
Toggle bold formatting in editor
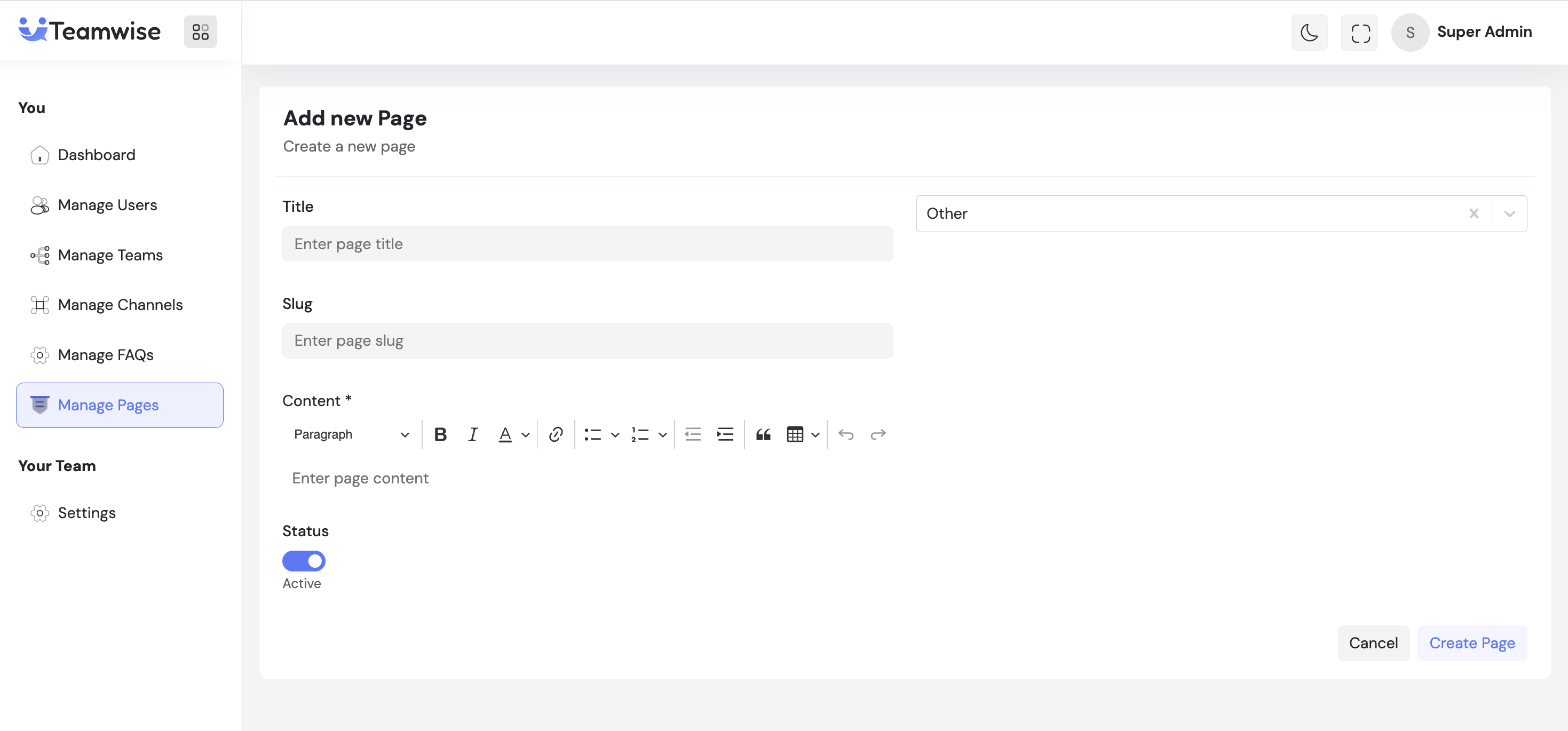click(x=440, y=434)
